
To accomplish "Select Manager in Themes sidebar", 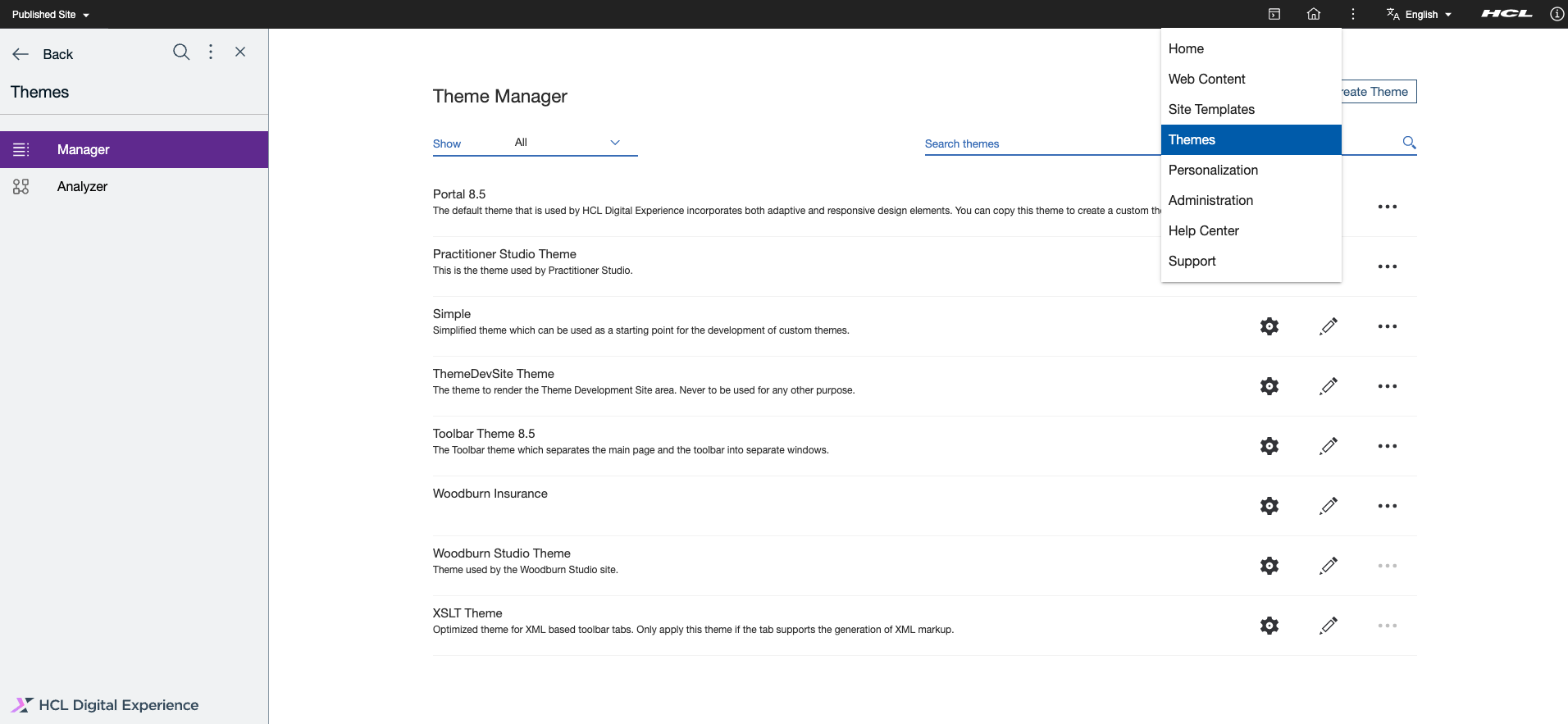I will click(134, 149).
